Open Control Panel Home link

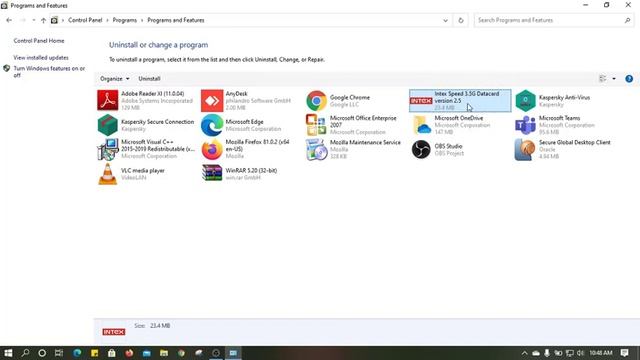coord(39,41)
